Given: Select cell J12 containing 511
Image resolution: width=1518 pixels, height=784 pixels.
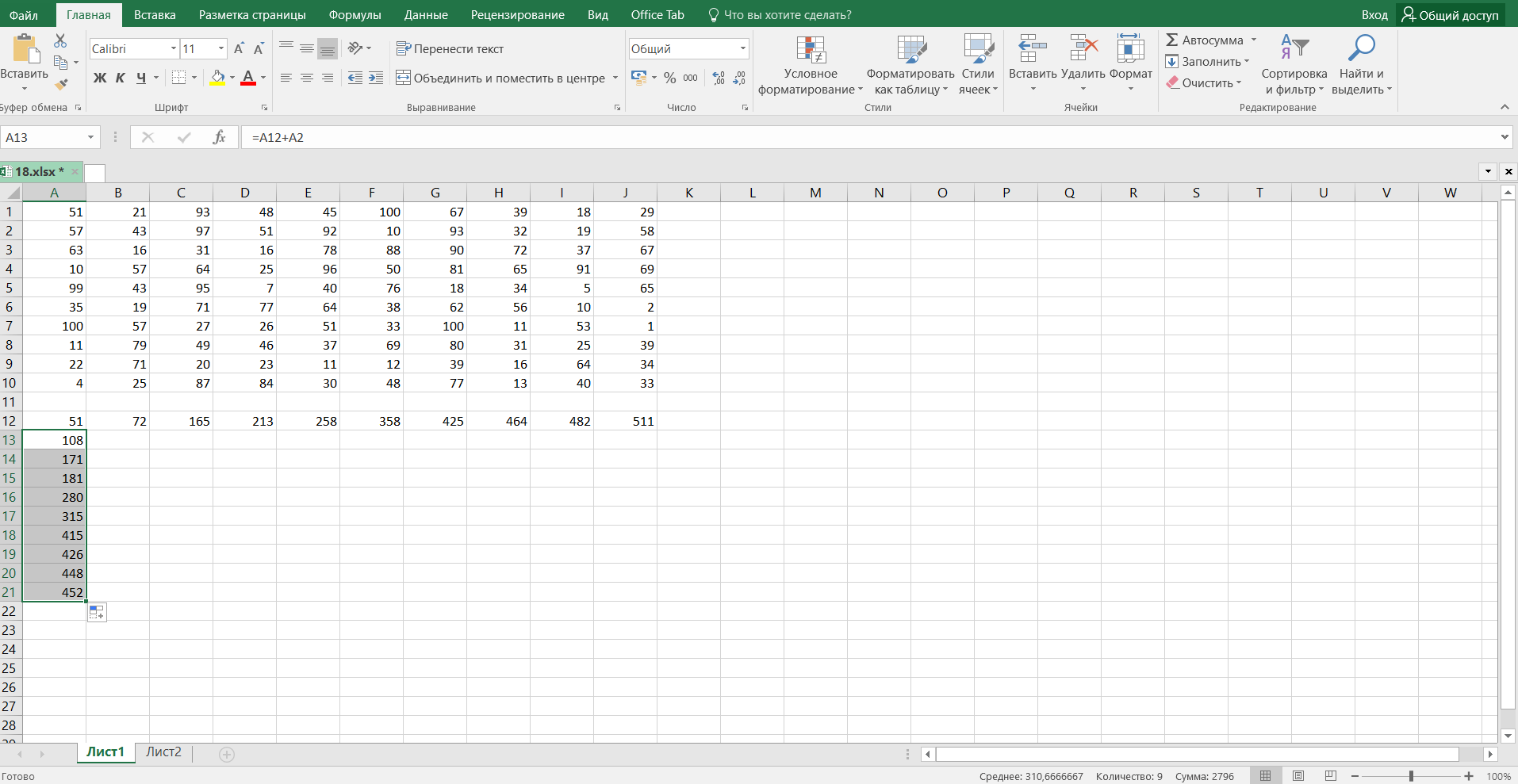Looking at the screenshot, I should pyautogui.click(x=625, y=421).
